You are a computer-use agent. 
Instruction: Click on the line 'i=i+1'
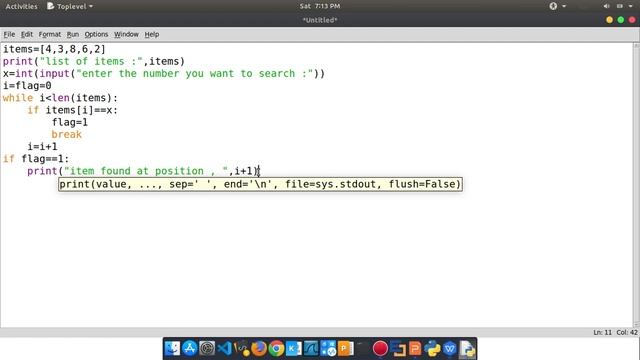click(x=42, y=147)
